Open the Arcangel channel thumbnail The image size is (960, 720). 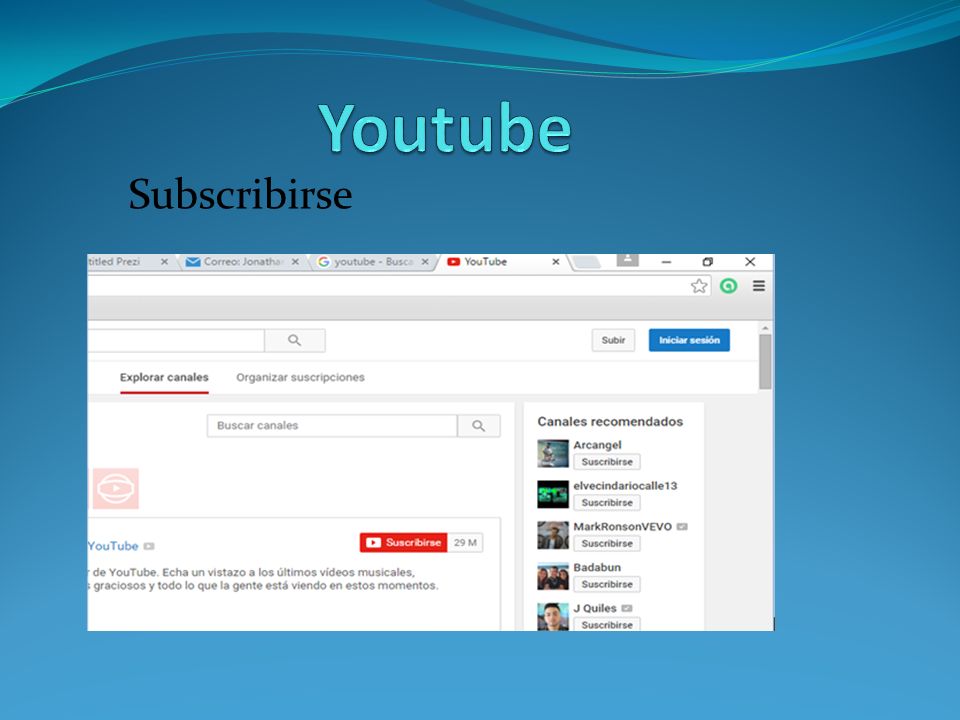(x=553, y=454)
